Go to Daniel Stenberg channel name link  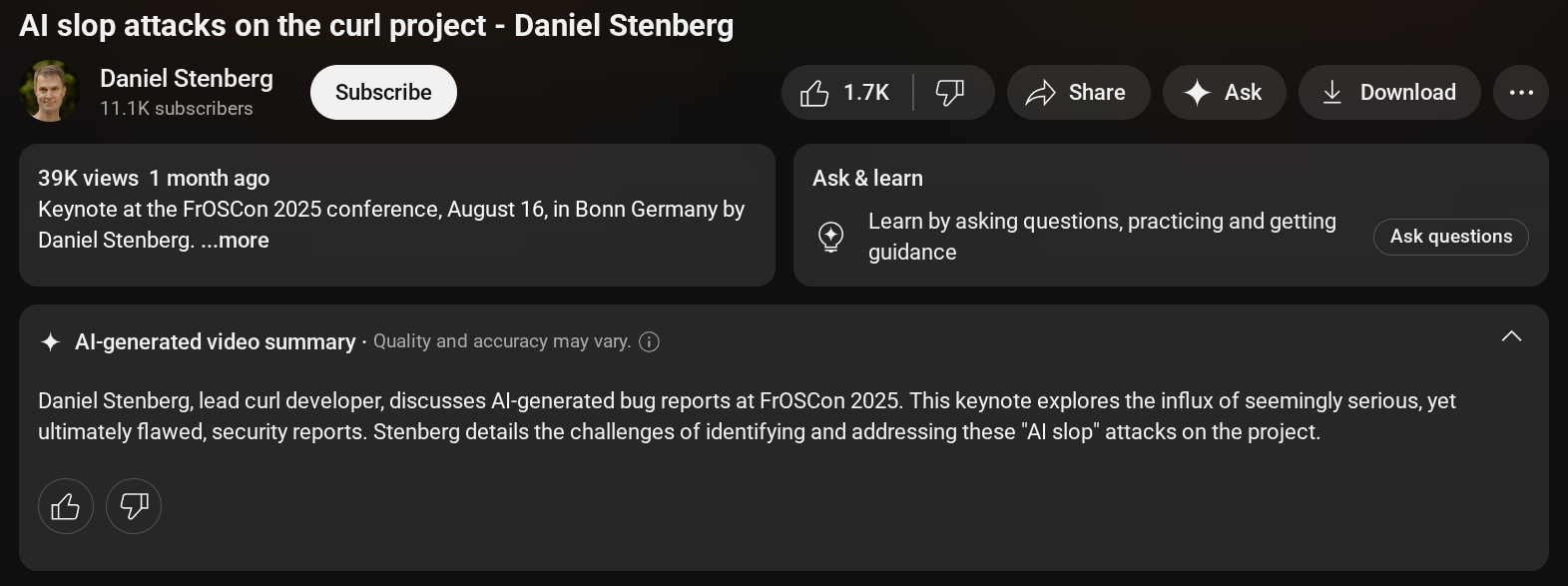click(x=187, y=79)
